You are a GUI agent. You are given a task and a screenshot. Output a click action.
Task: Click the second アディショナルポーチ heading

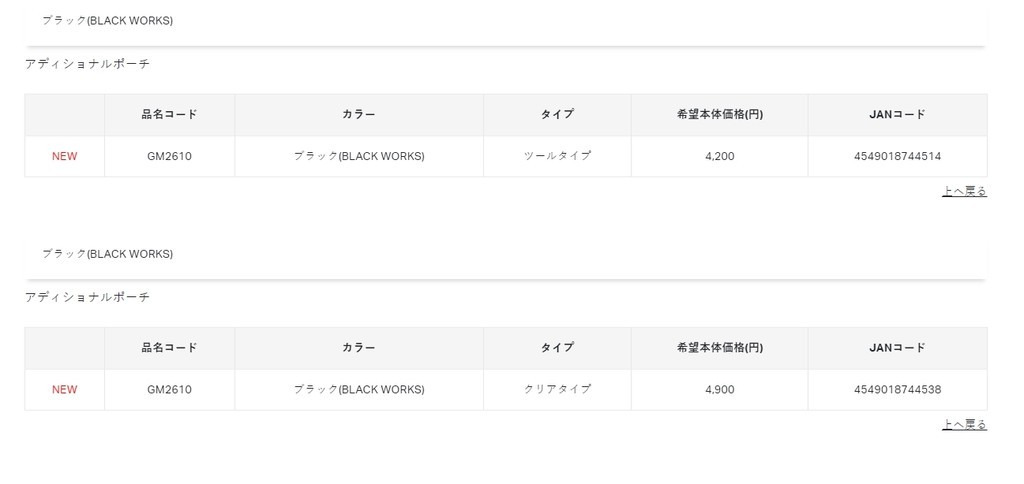(x=87, y=297)
